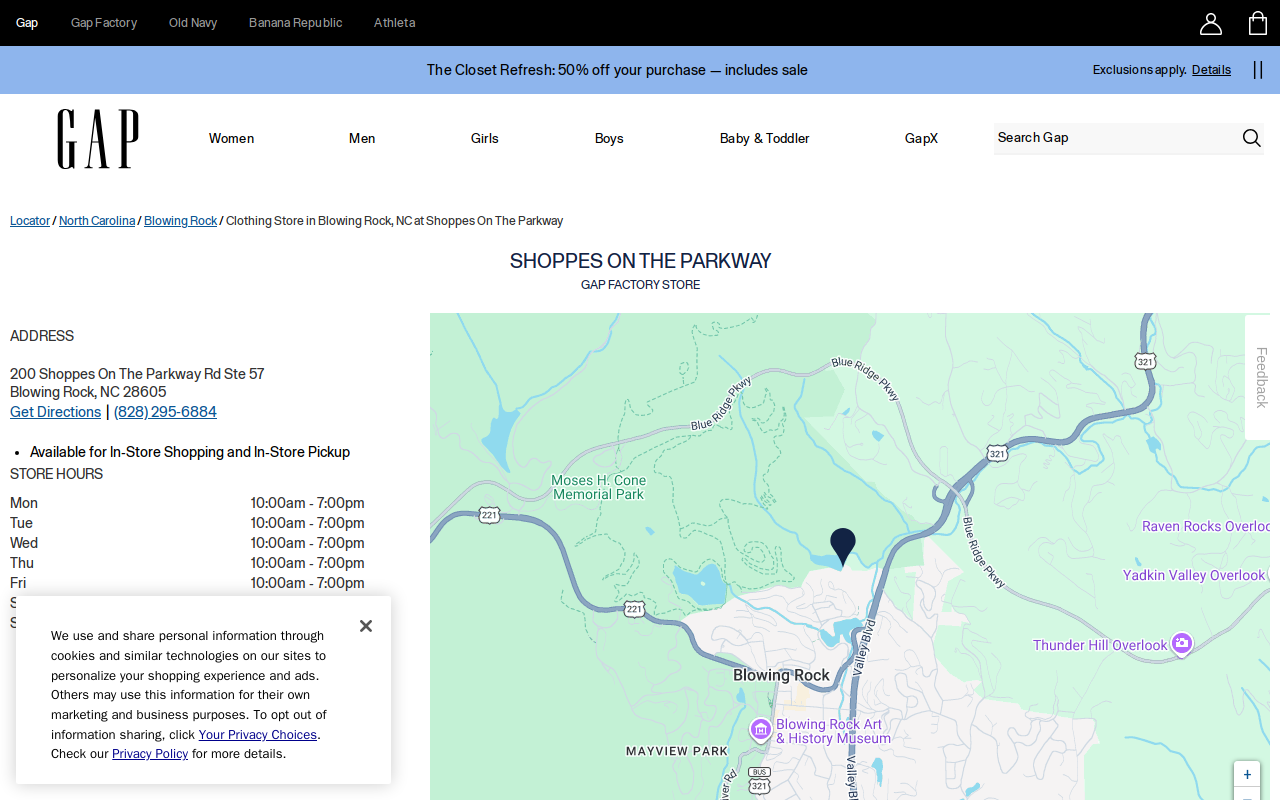
Task: Focus the Search Gap field
Action: 1115,138
